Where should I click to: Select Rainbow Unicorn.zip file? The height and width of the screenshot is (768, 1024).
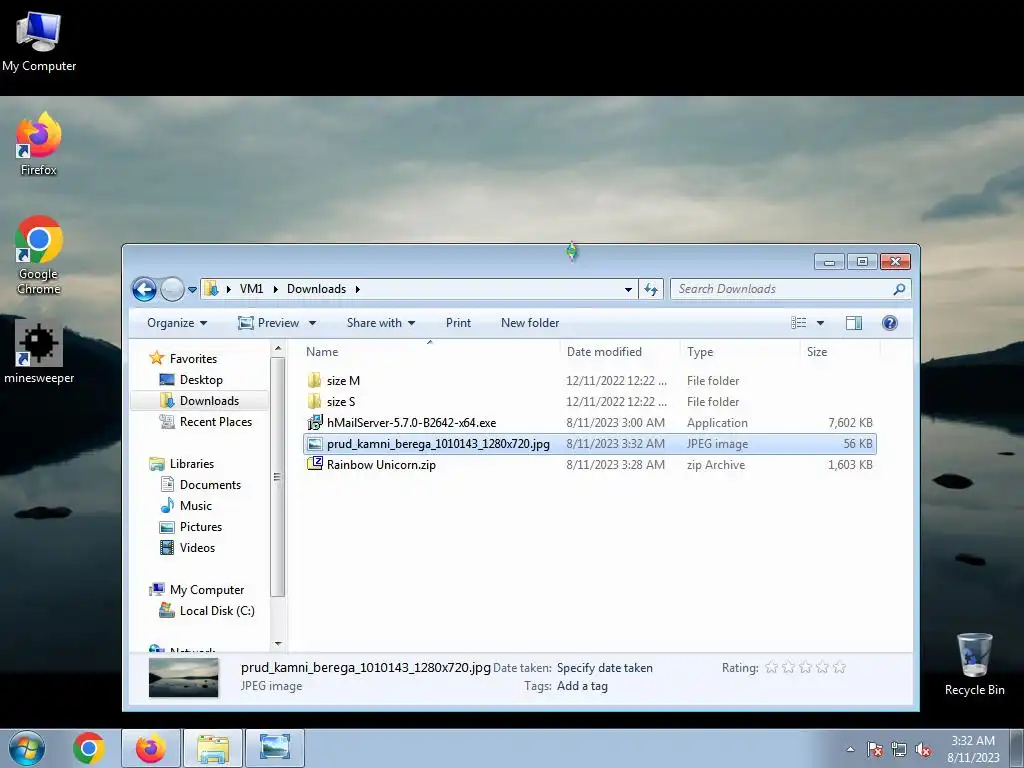pyautogui.click(x=590, y=464)
